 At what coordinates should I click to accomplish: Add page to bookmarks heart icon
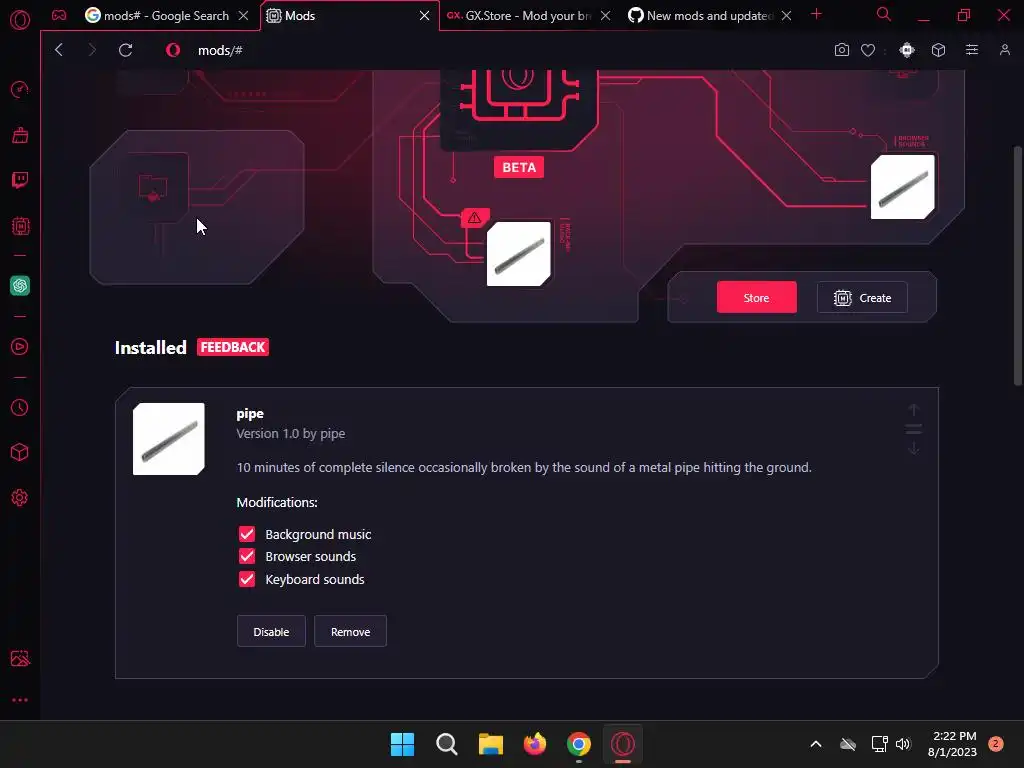coord(868,50)
